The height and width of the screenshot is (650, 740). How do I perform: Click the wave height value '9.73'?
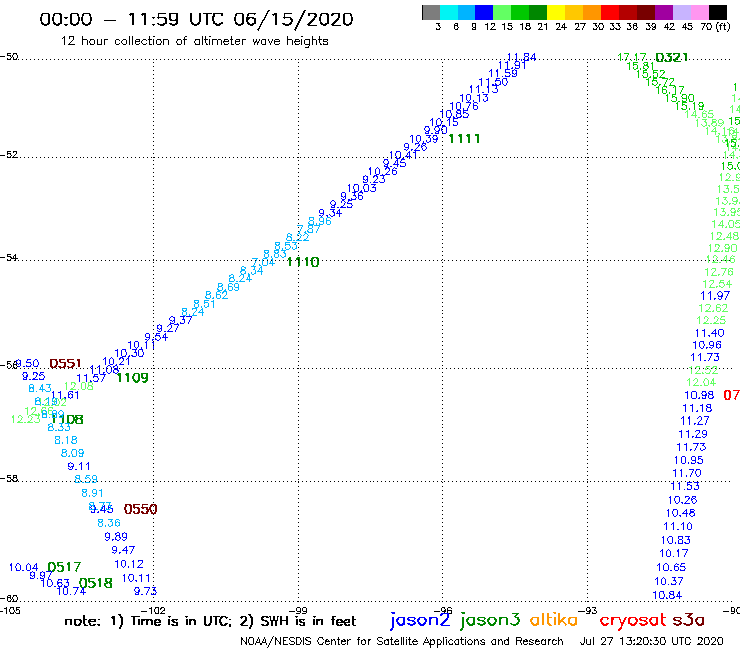tap(145, 591)
